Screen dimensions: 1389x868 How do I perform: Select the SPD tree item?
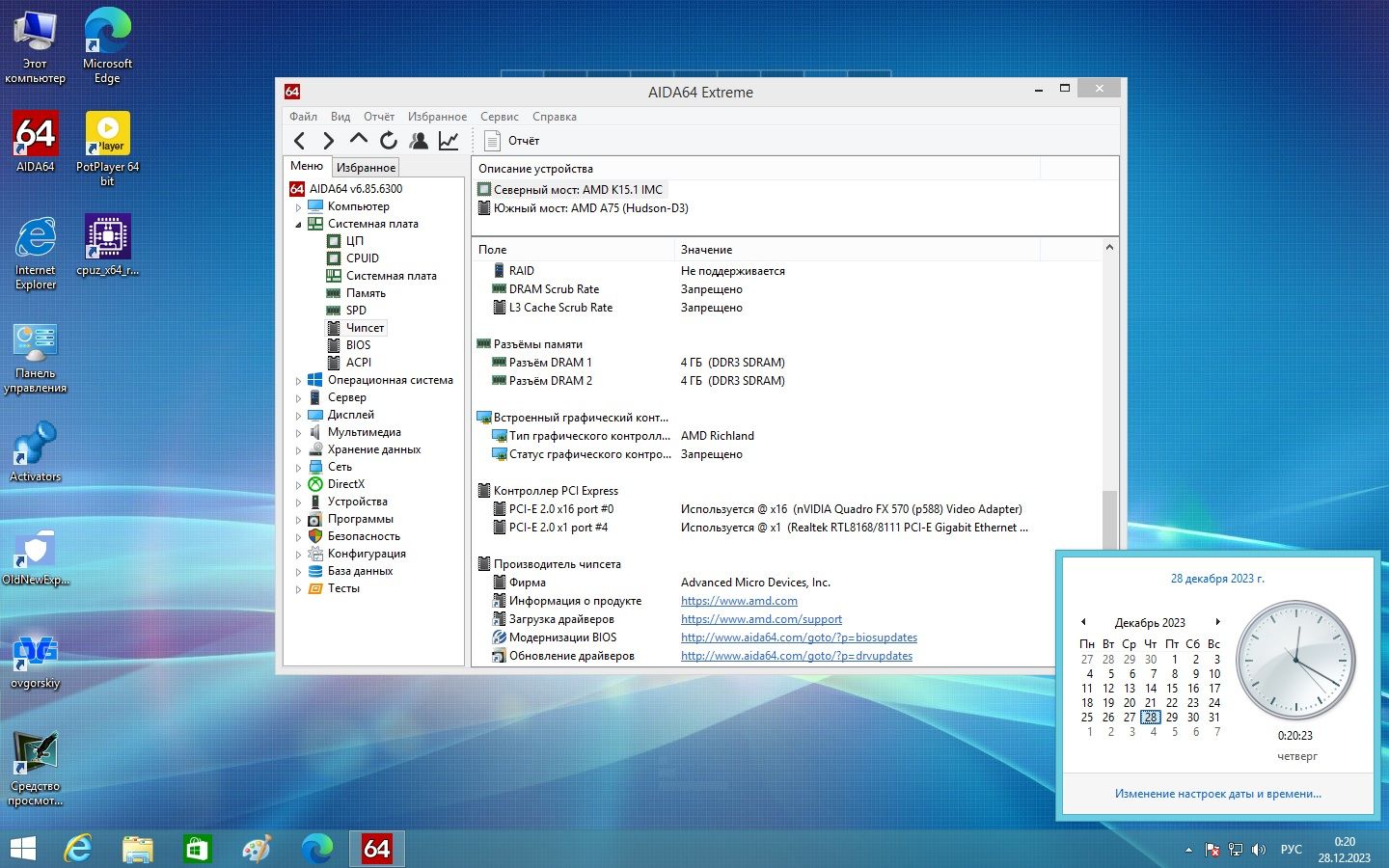pyautogui.click(x=356, y=311)
